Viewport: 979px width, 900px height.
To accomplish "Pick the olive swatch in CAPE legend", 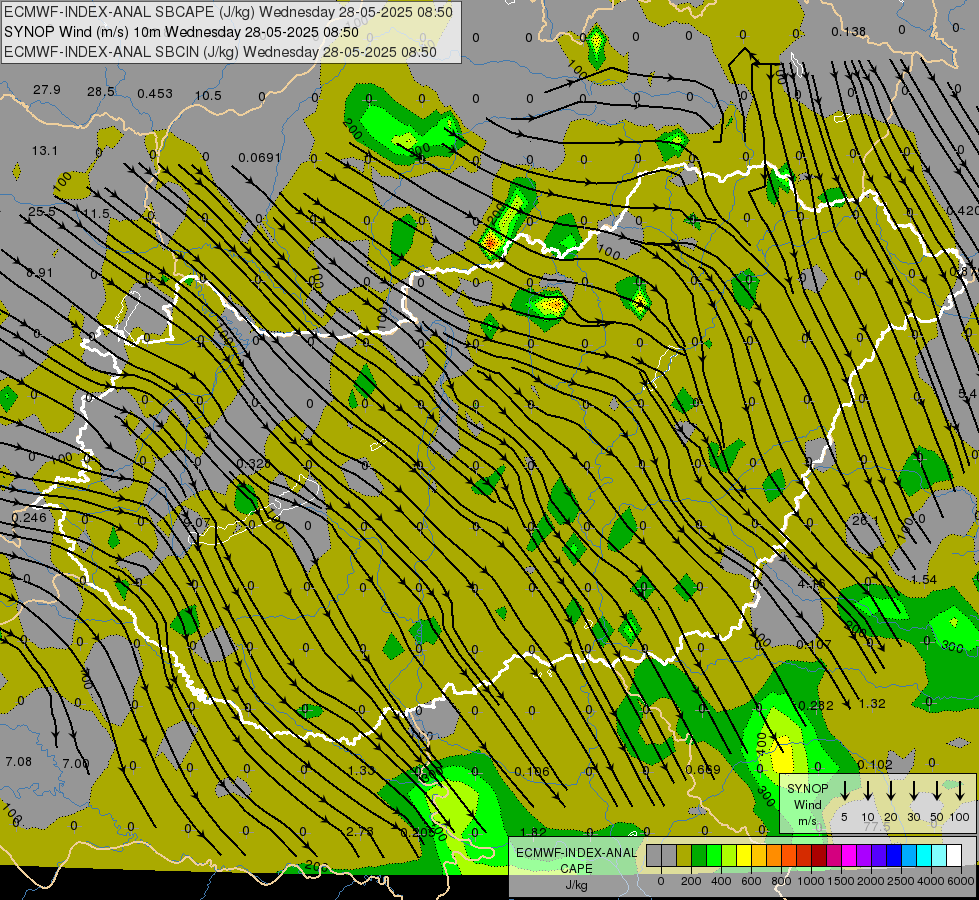I will pos(684,856).
